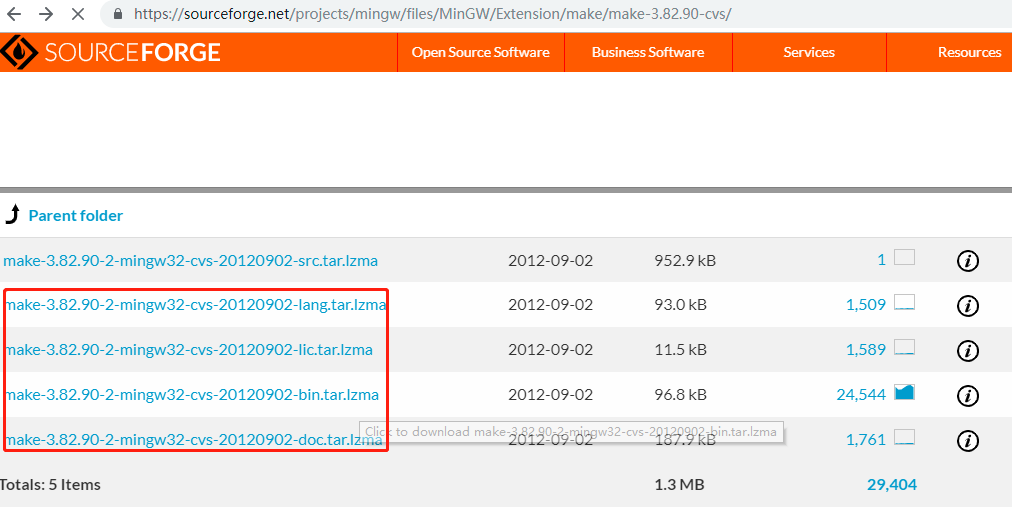1012x525 pixels.
Task: Download the src.tar.lzma file
Action: point(190,260)
